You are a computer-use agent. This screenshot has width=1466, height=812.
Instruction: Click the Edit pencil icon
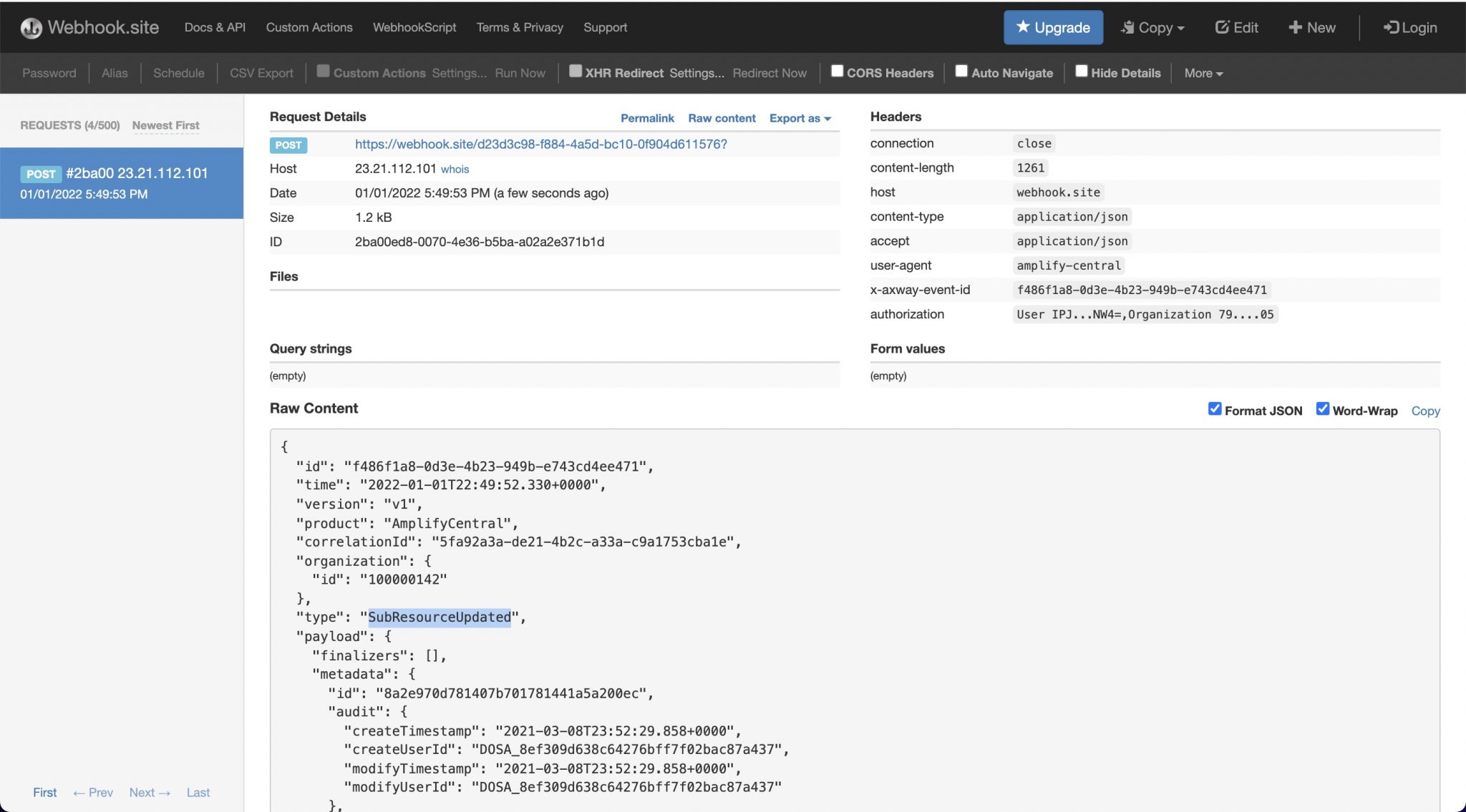1236,27
